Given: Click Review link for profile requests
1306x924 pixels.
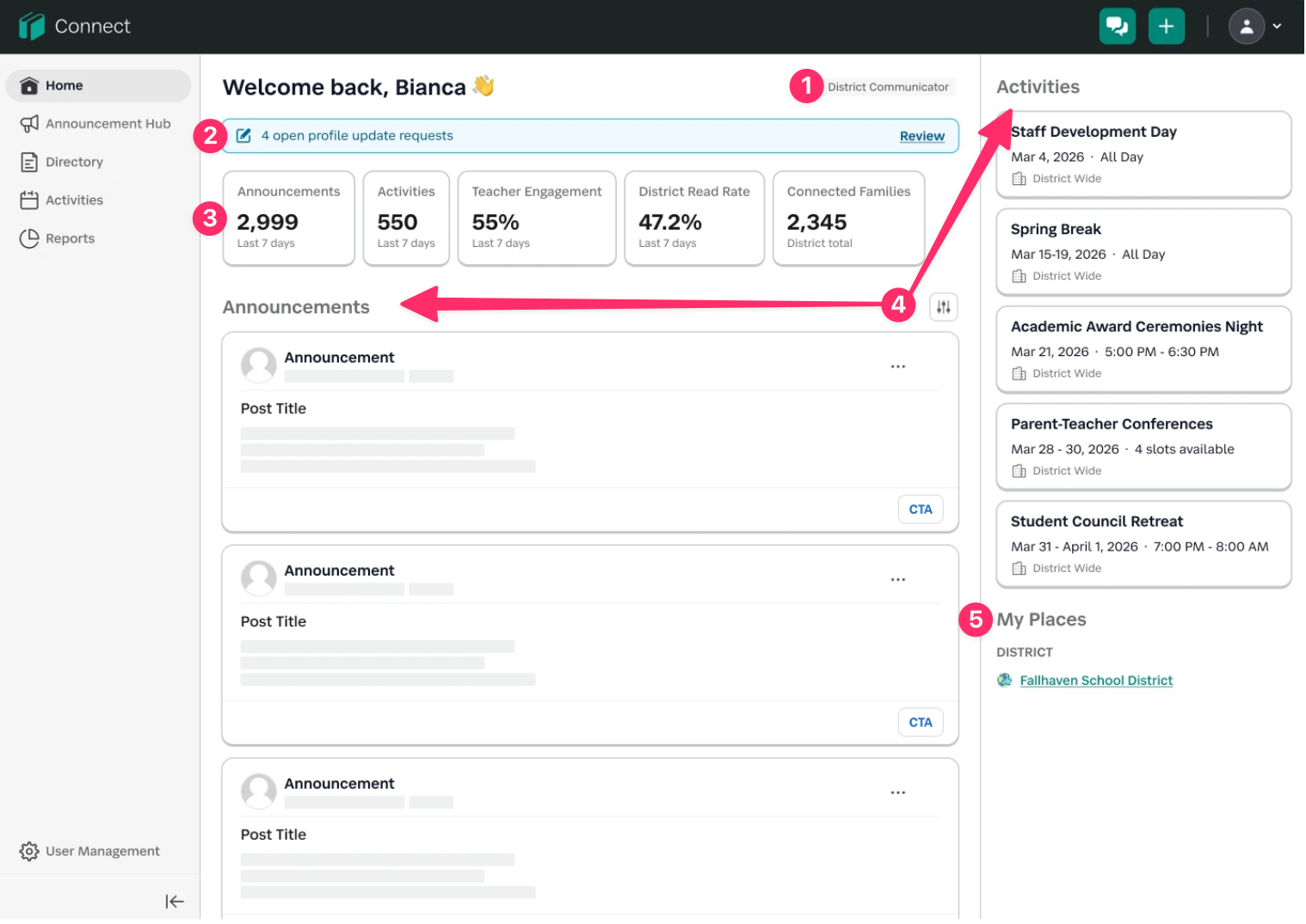Looking at the screenshot, I should [x=922, y=136].
